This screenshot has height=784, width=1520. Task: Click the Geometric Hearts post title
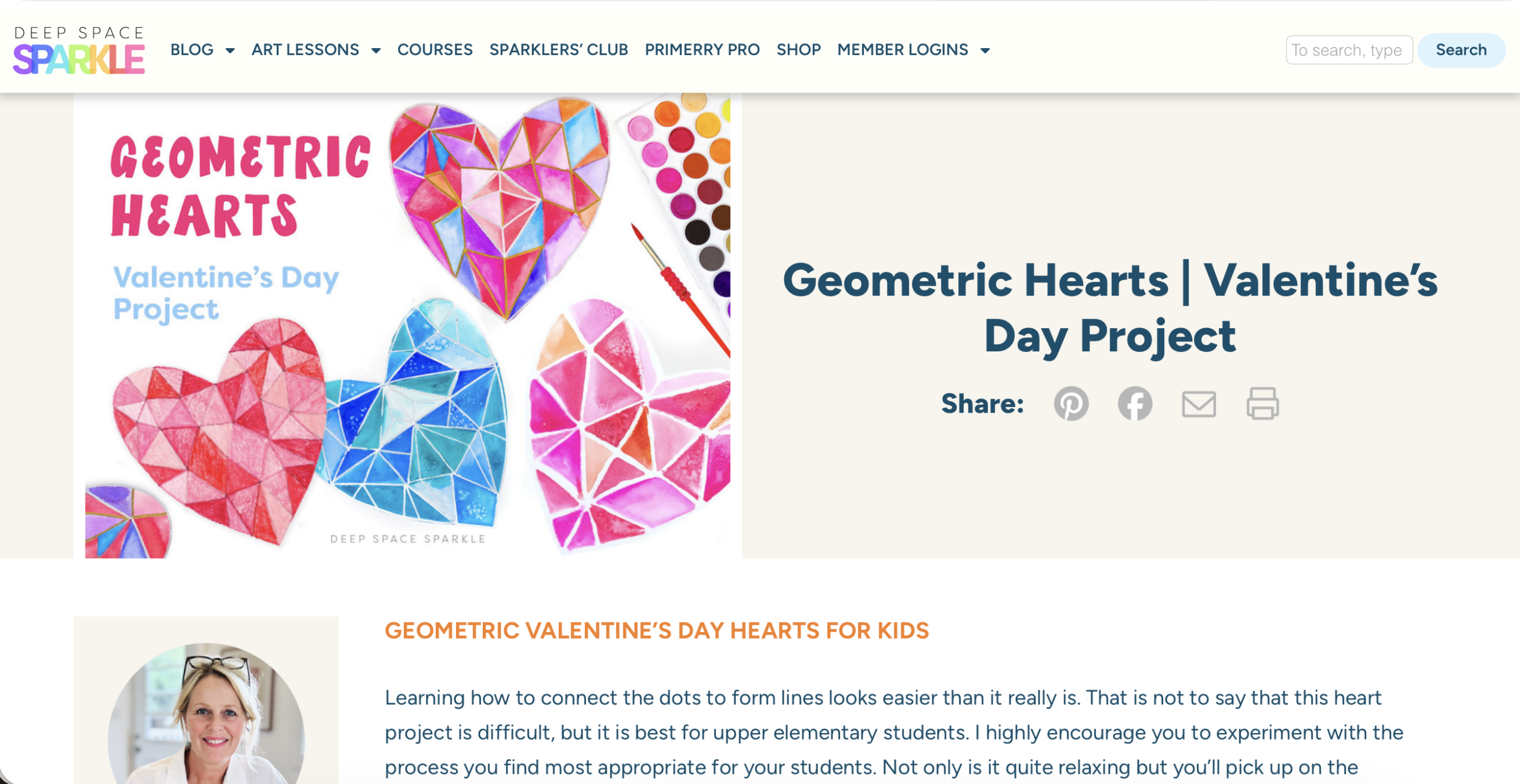(x=1110, y=307)
